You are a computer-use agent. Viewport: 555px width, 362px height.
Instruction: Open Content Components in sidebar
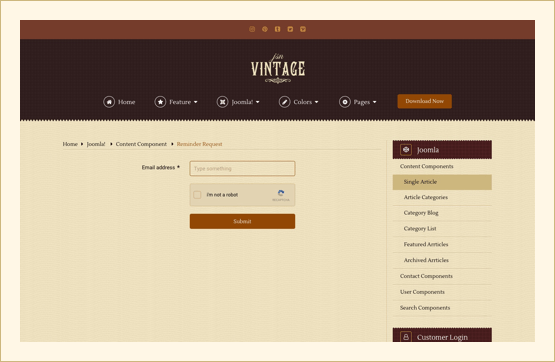coord(427,166)
